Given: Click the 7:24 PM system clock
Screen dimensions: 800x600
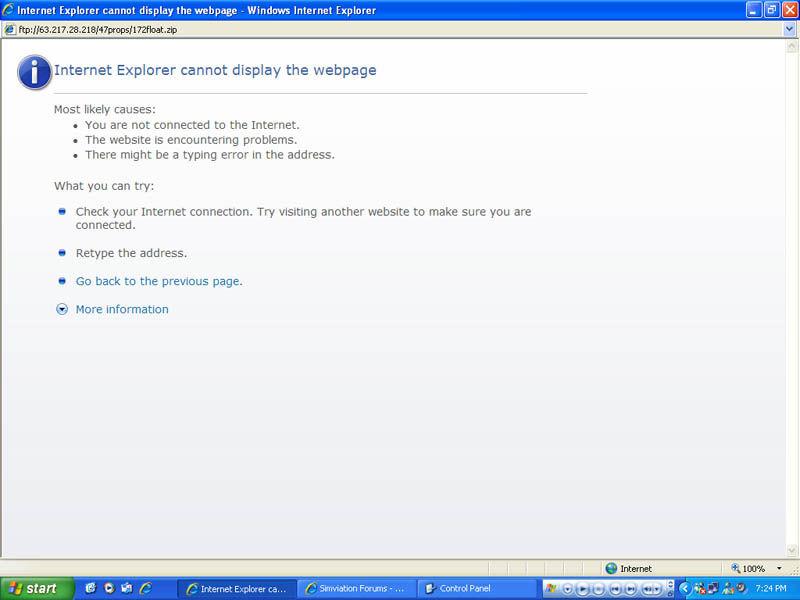Looking at the screenshot, I should [x=771, y=588].
